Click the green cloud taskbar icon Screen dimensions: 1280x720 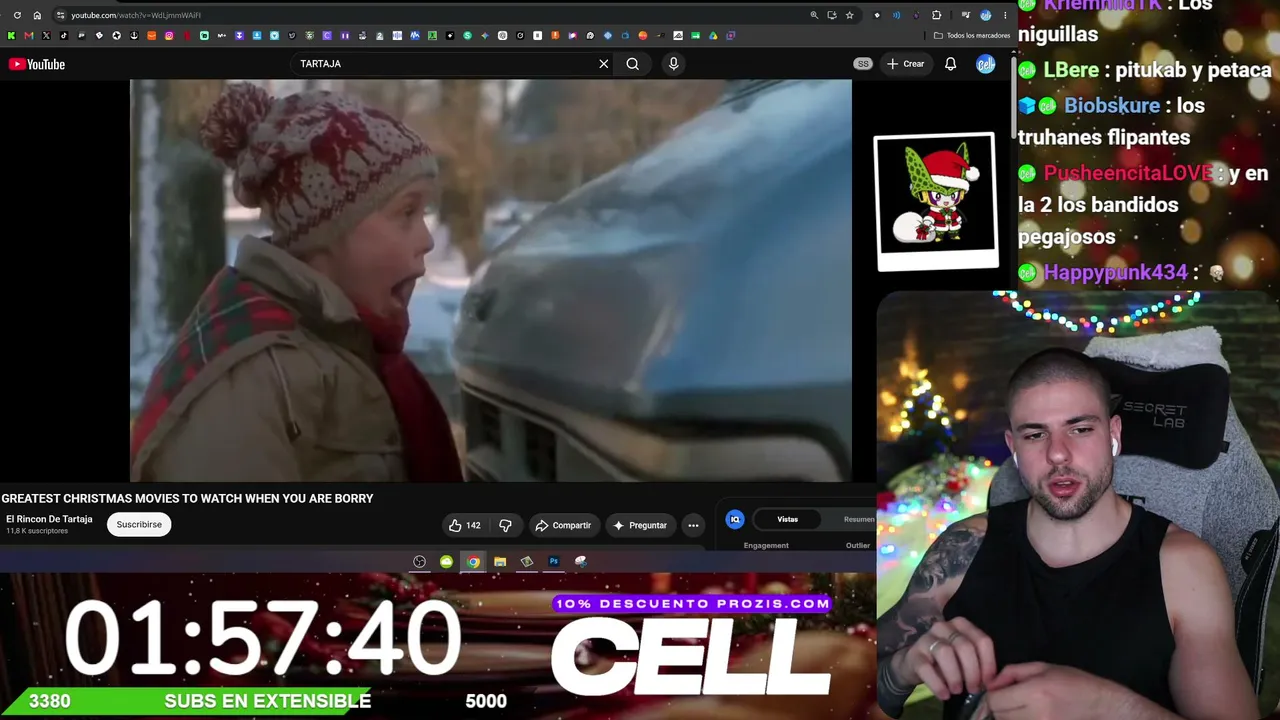pyautogui.click(x=446, y=562)
